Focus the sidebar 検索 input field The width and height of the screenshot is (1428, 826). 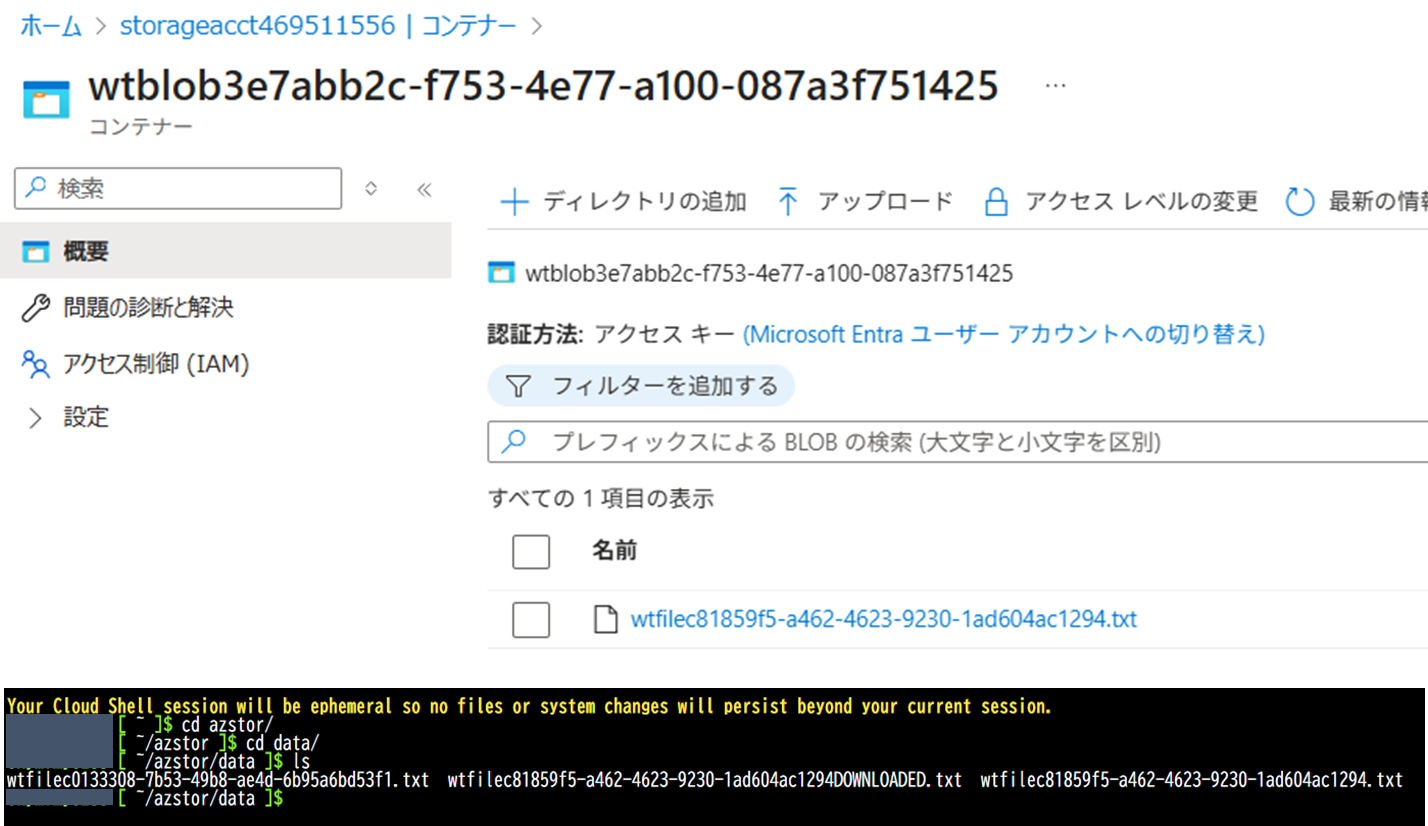(178, 188)
